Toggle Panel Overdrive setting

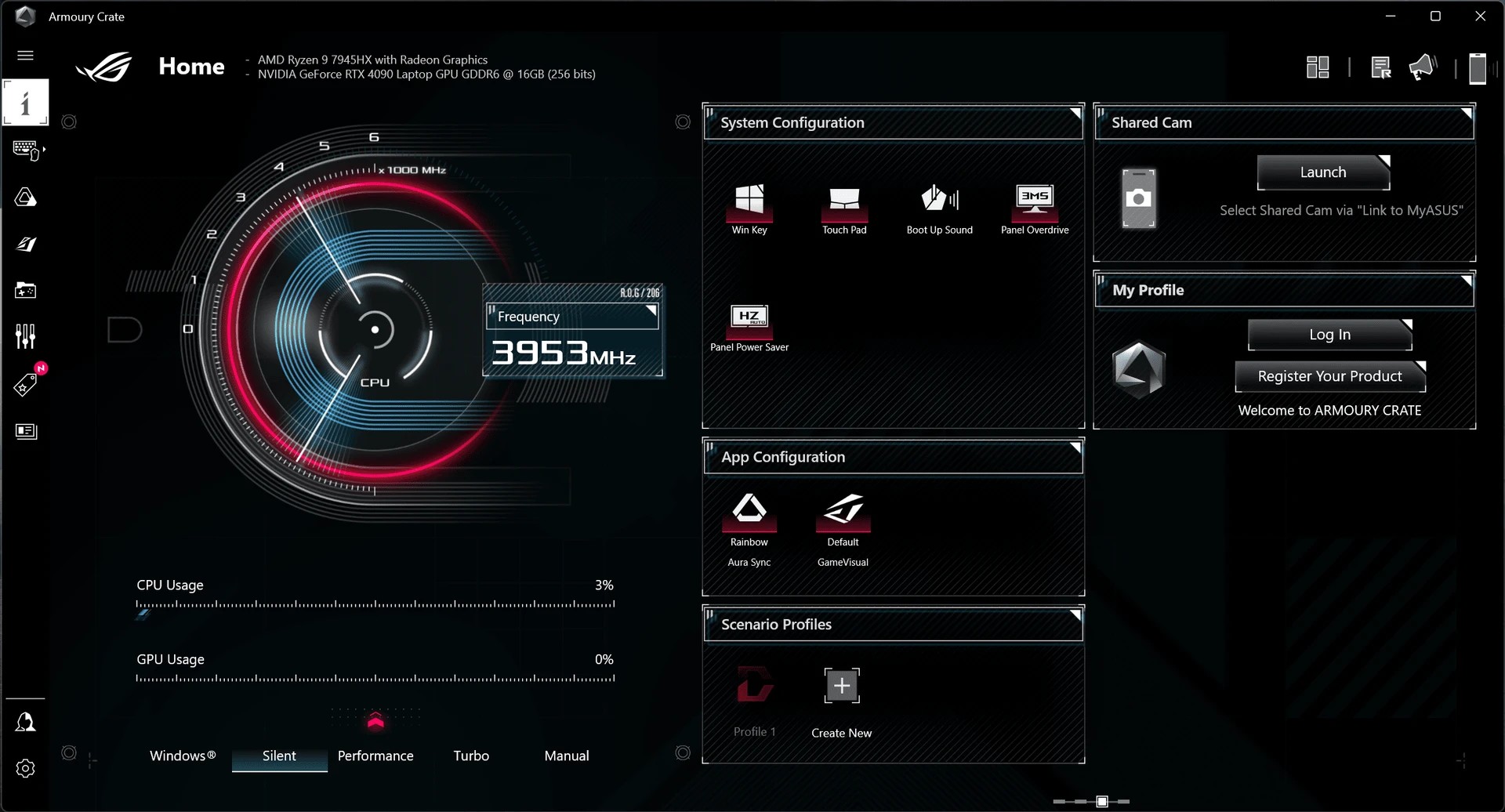[x=1035, y=202]
